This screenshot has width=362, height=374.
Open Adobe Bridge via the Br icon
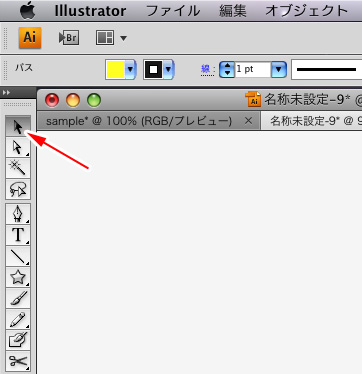pyautogui.click(x=69, y=38)
